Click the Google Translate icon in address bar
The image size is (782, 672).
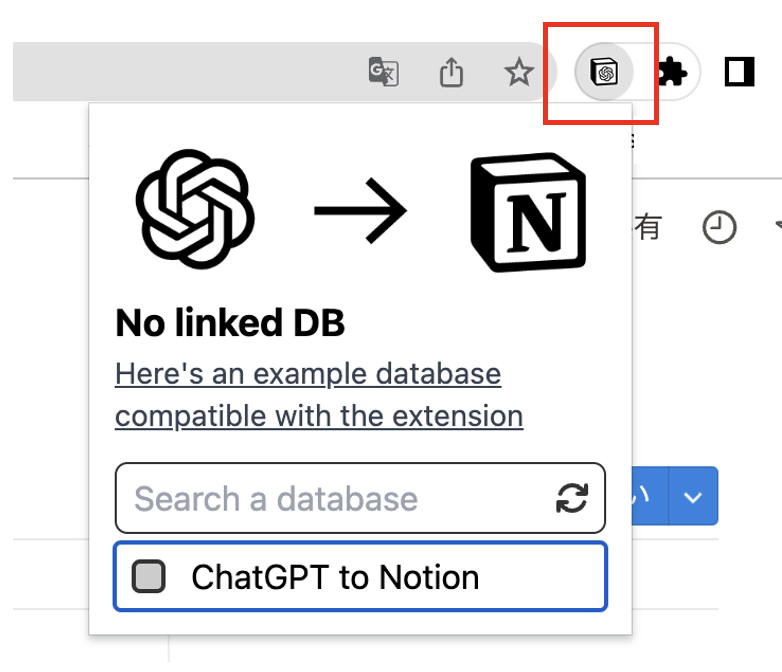click(383, 72)
